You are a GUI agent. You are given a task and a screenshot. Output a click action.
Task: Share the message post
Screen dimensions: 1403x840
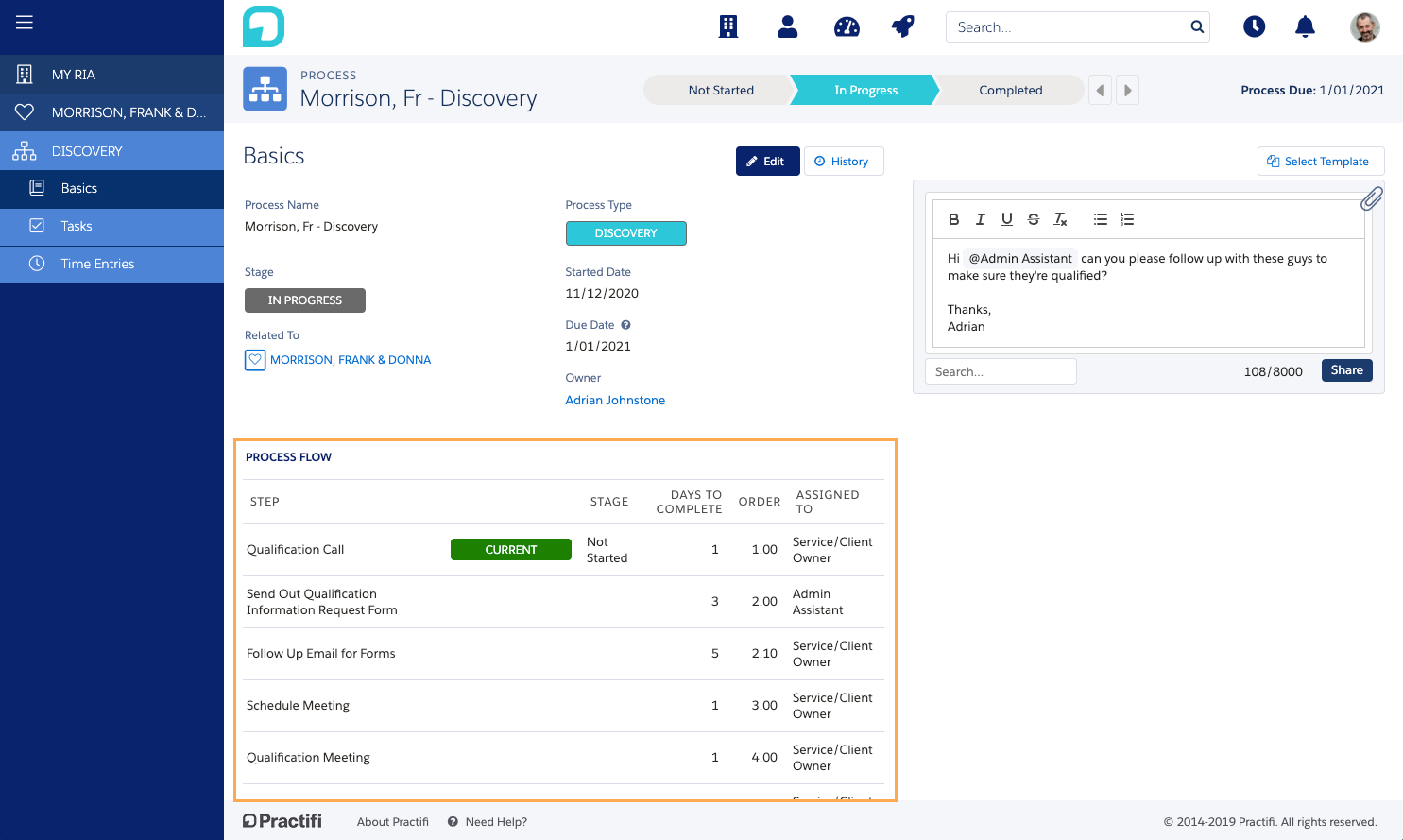(1346, 370)
